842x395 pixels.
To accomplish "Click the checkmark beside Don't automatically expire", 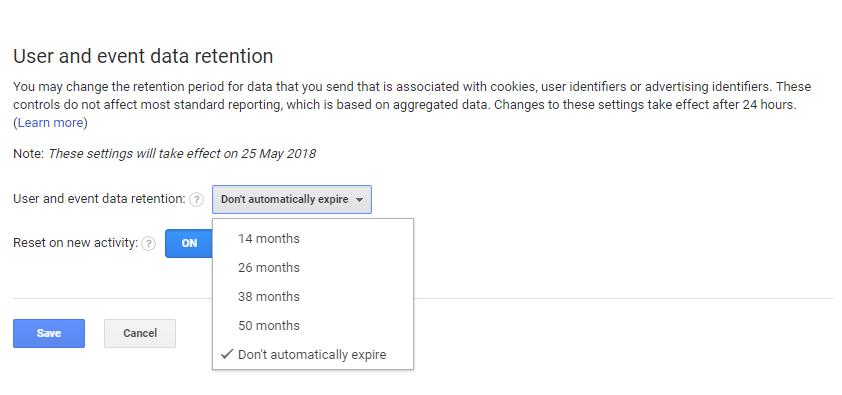I will click(227, 354).
